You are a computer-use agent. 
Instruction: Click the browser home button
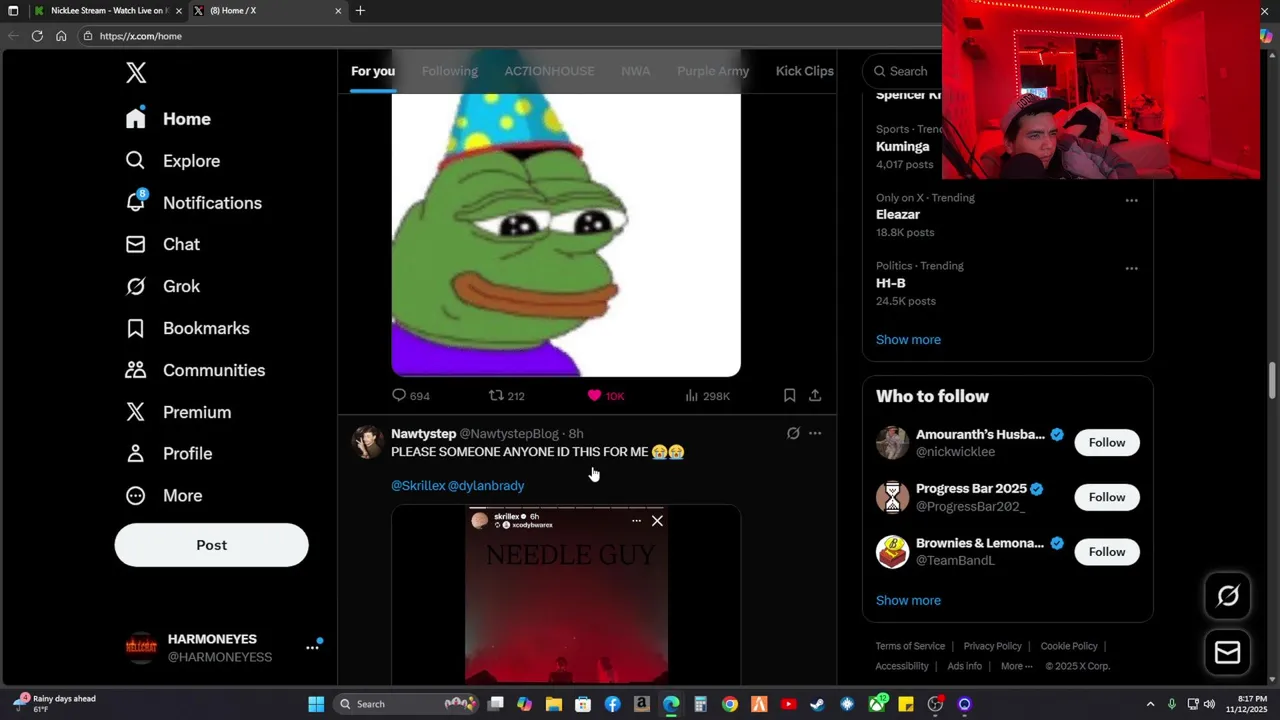coord(61,36)
